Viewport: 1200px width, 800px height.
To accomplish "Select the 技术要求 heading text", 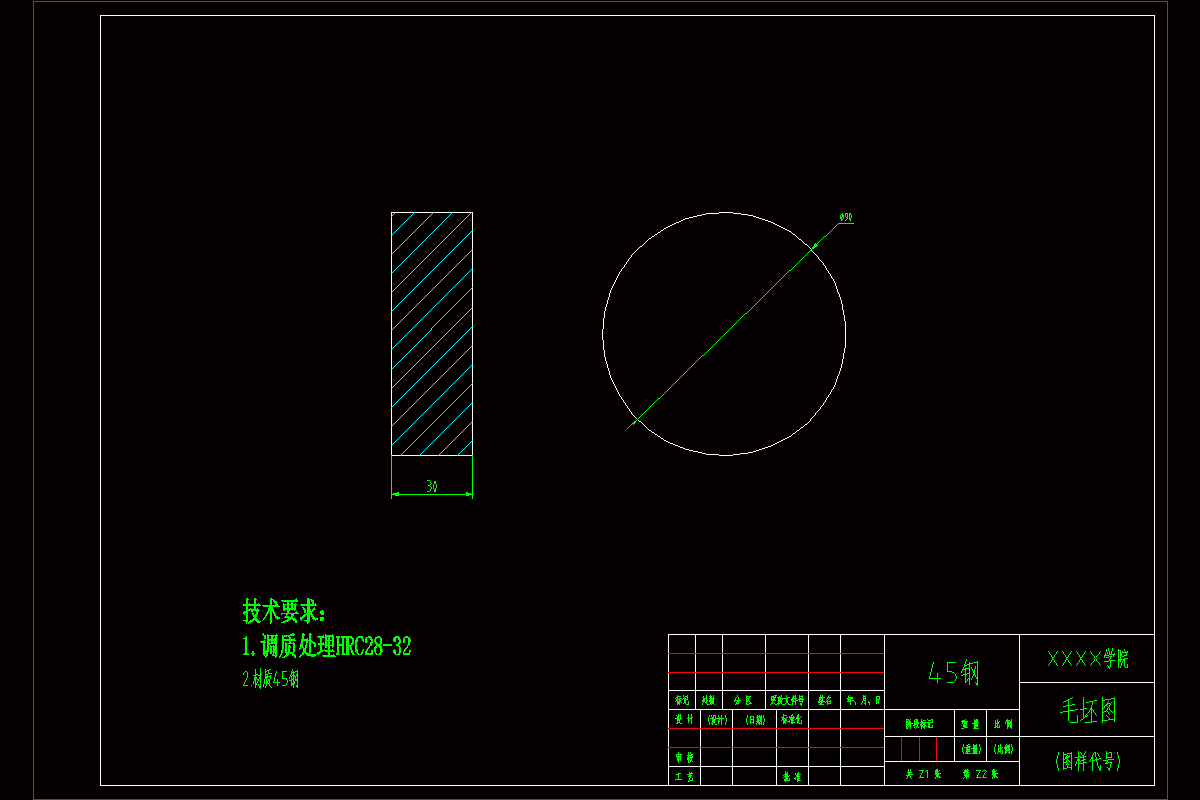I will 284,611.
